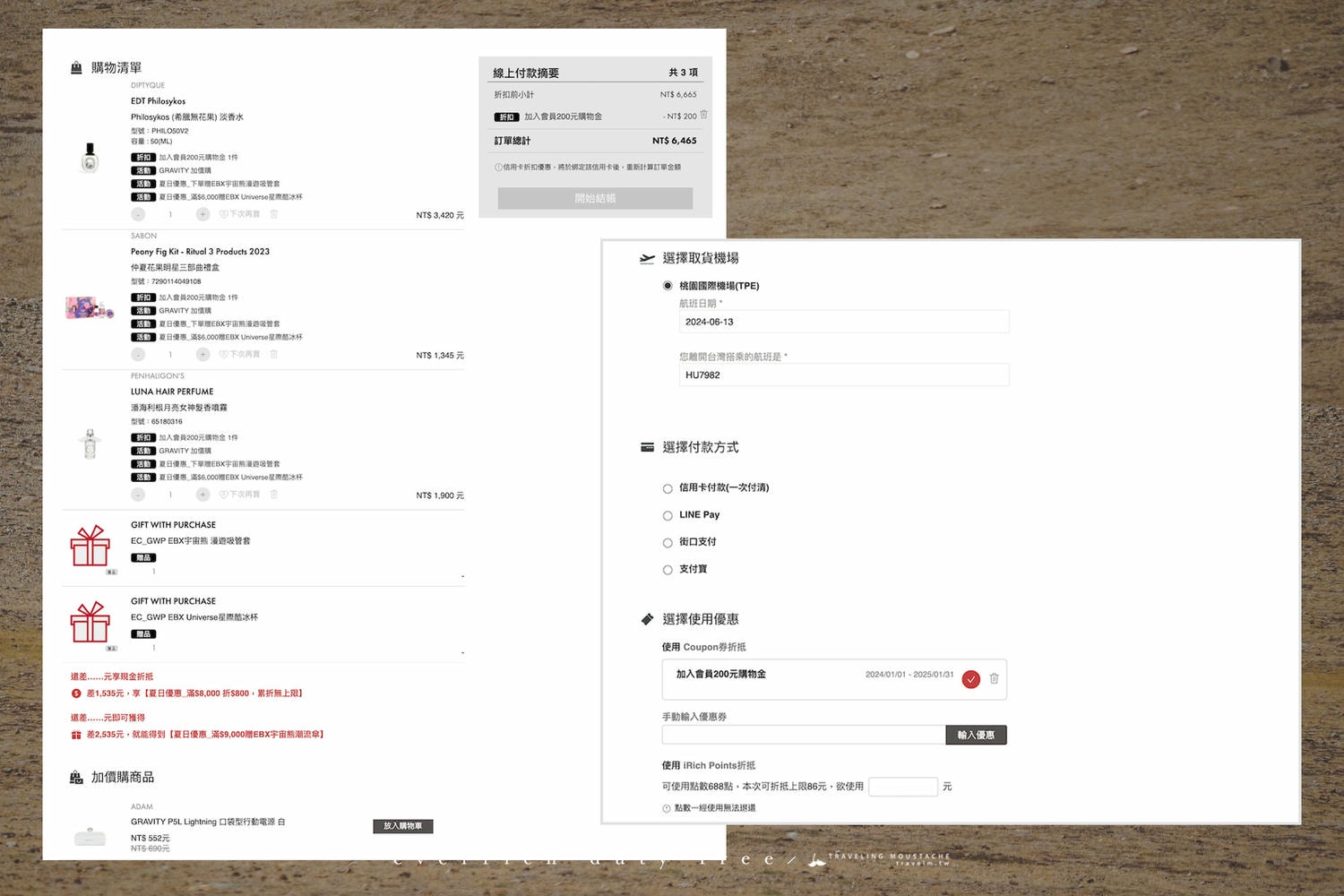Screen dimensions: 1344x896
Task: Click info icon beside 點數一經使用無法退還
Action: click(667, 808)
